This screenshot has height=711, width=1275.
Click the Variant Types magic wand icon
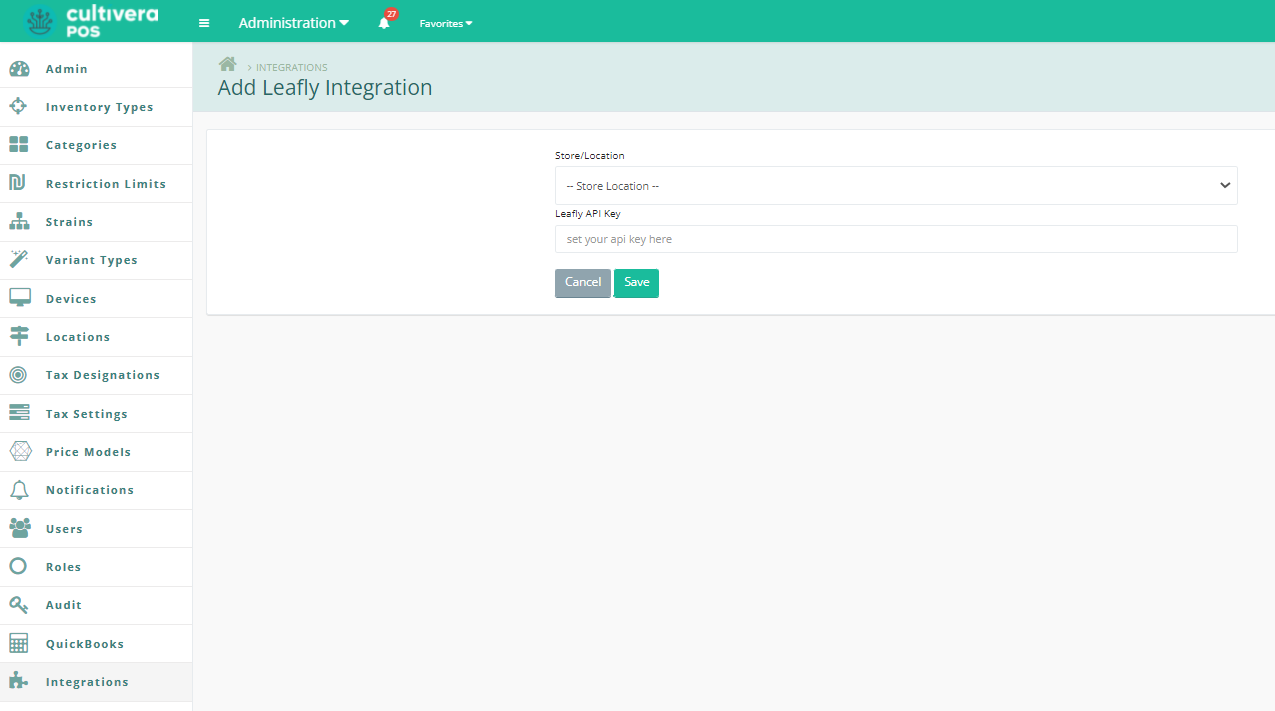18,260
